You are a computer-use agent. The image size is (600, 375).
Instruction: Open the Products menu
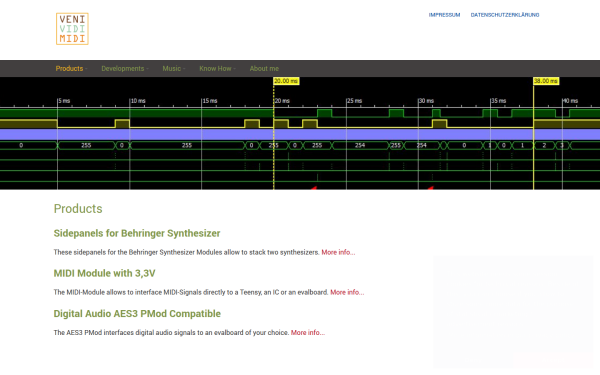71,68
